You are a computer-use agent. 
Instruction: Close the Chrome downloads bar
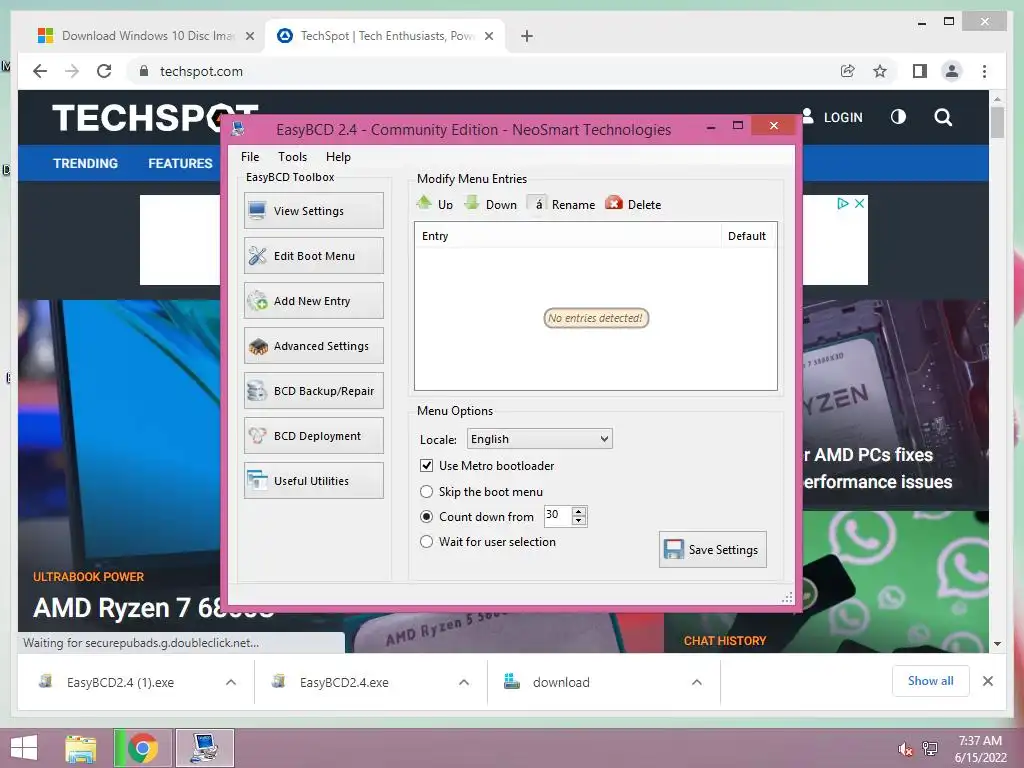tap(987, 681)
